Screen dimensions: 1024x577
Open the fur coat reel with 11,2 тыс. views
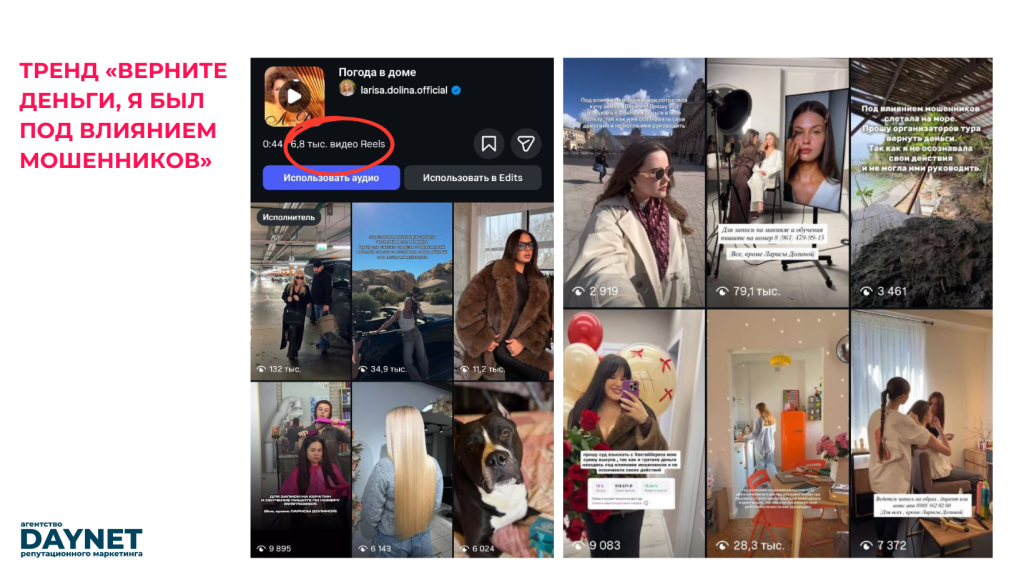[504, 291]
